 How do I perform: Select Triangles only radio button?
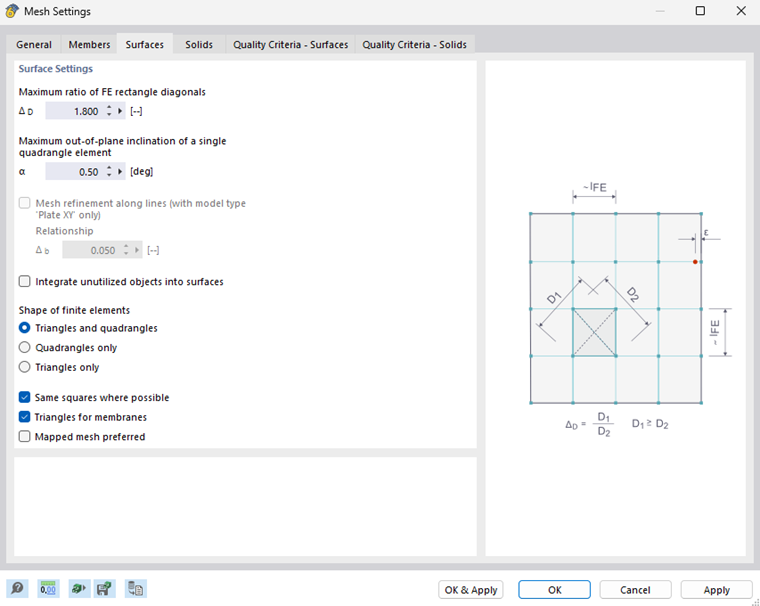24,367
